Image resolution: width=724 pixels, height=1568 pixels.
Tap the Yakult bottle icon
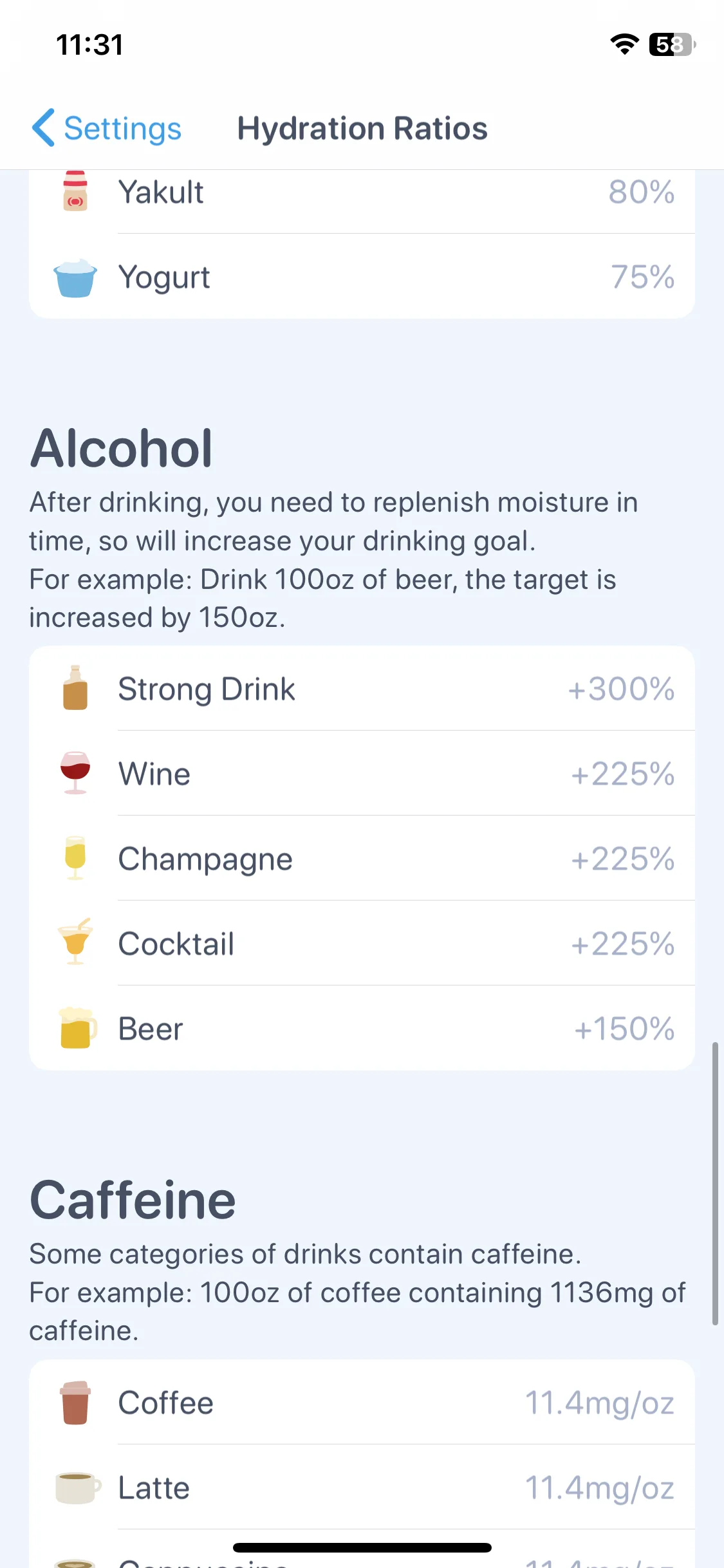(x=75, y=191)
